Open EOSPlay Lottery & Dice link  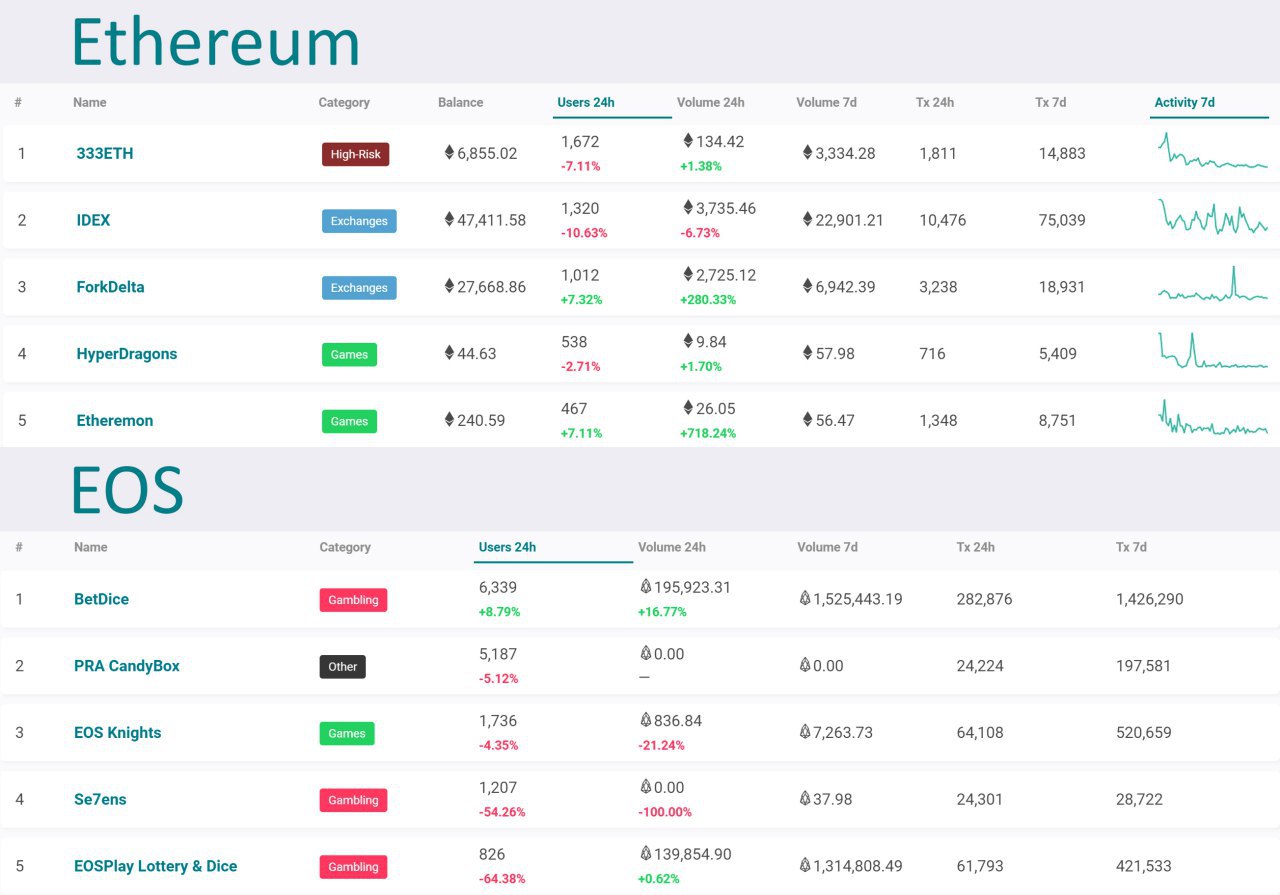(156, 866)
